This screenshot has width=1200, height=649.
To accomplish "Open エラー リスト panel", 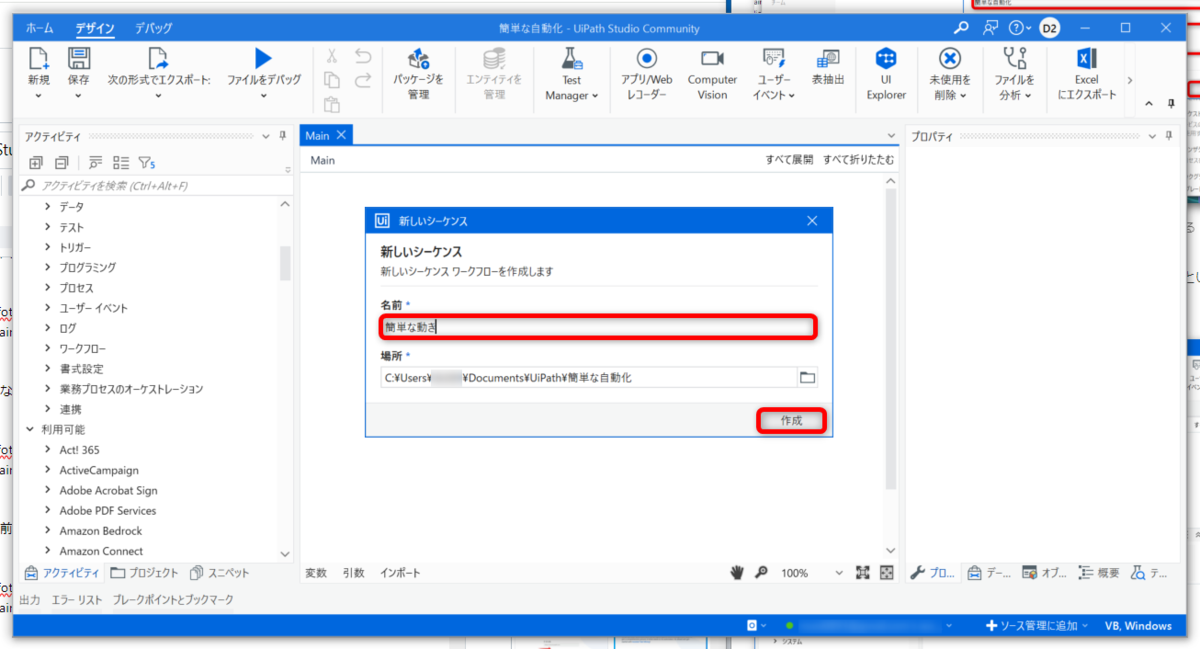I will point(77,600).
